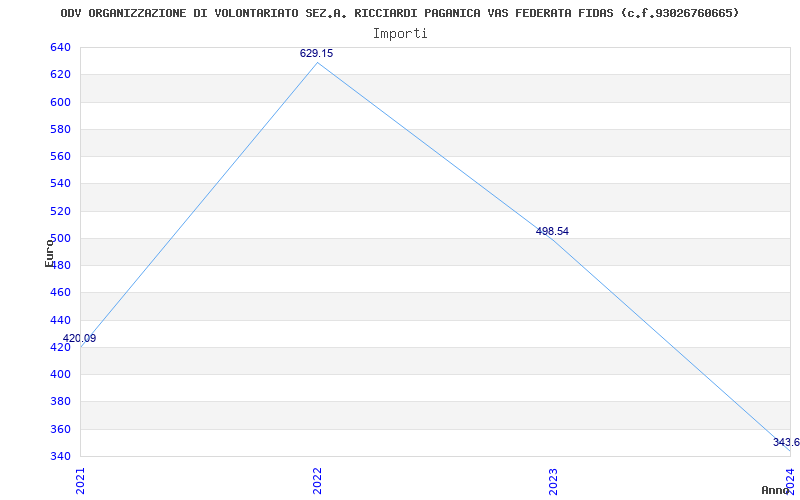Image resolution: width=800 pixels, height=500 pixels.
Task: Click the 343.6 data label
Action: [786, 442]
